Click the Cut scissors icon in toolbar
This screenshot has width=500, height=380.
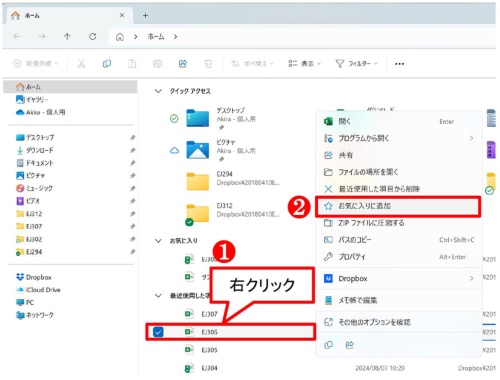(x=81, y=63)
